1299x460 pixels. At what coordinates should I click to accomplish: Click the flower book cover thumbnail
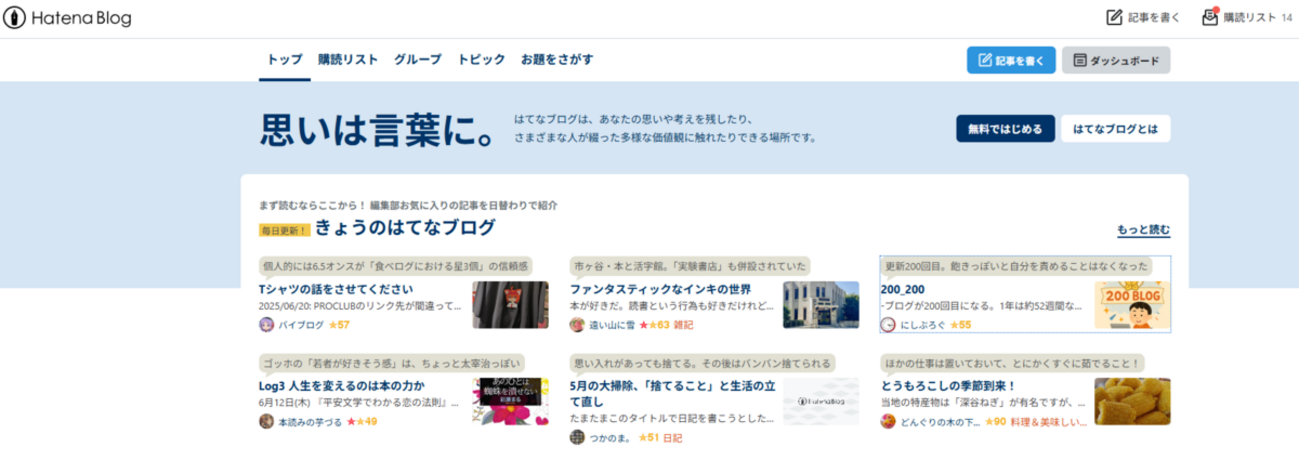coord(511,401)
